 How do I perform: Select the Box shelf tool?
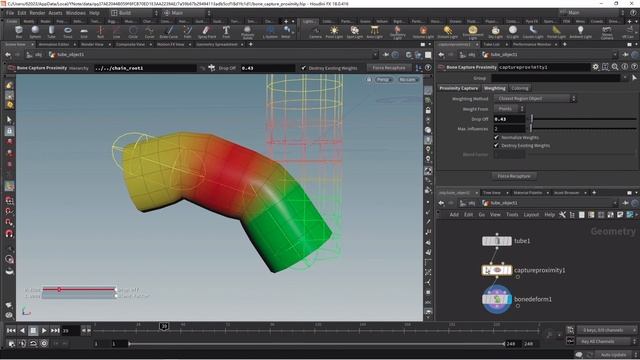click(19, 32)
